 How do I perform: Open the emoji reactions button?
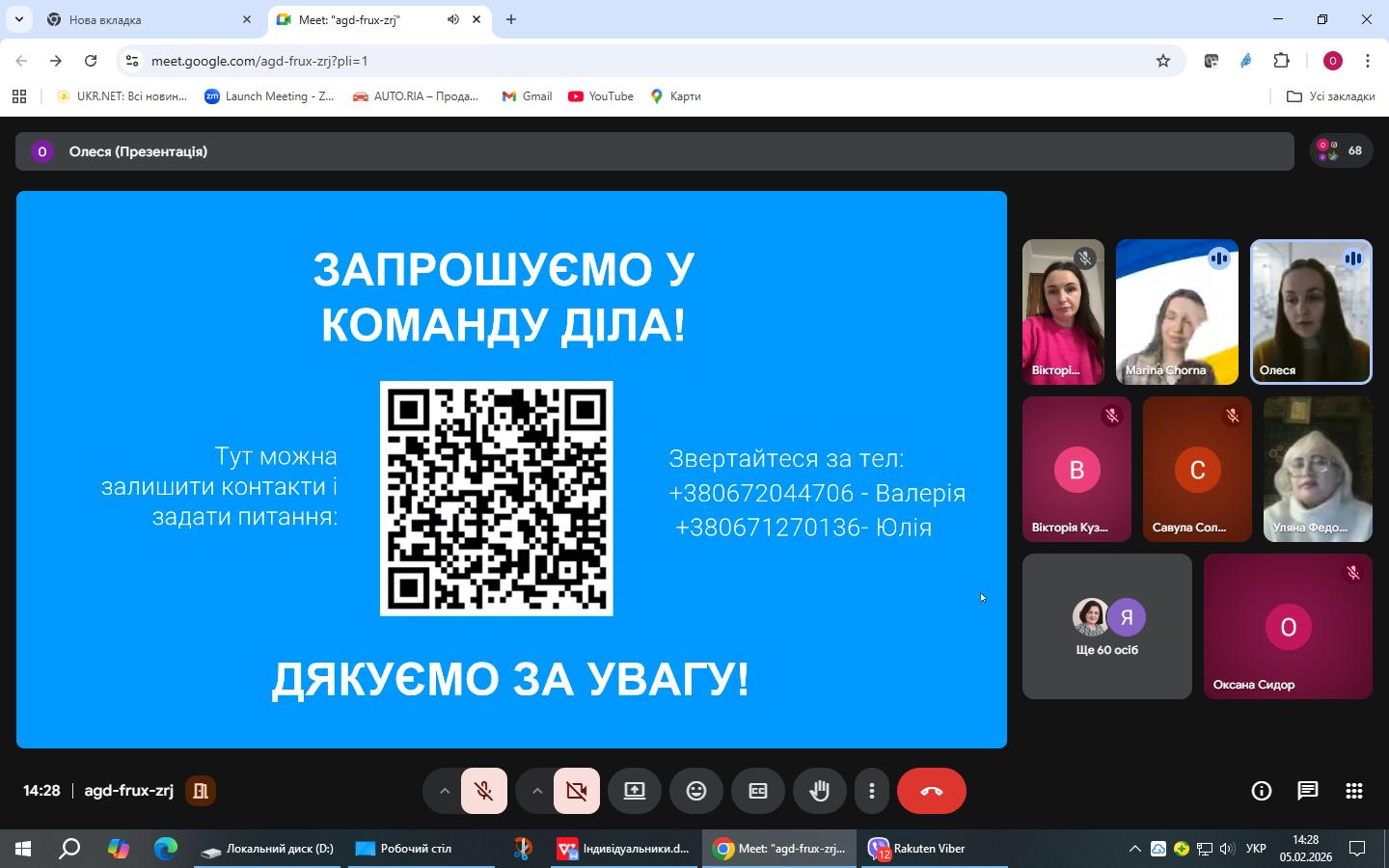click(695, 791)
